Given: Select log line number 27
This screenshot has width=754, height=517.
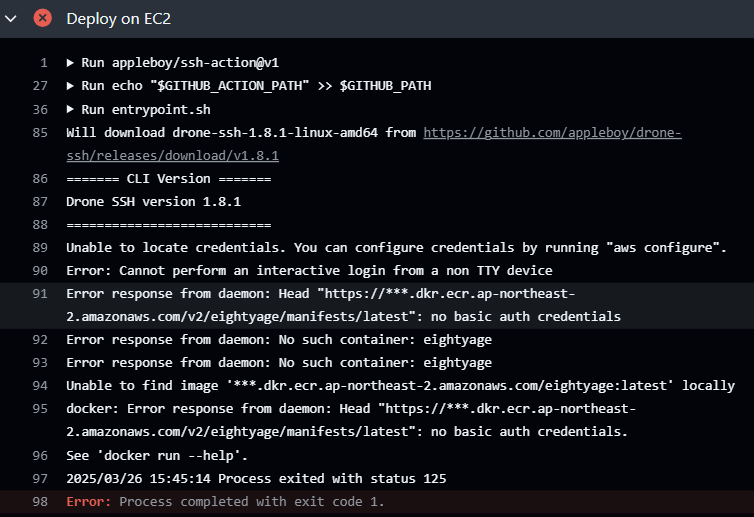Looking at the screenshot, I should [x=40, y=86].
